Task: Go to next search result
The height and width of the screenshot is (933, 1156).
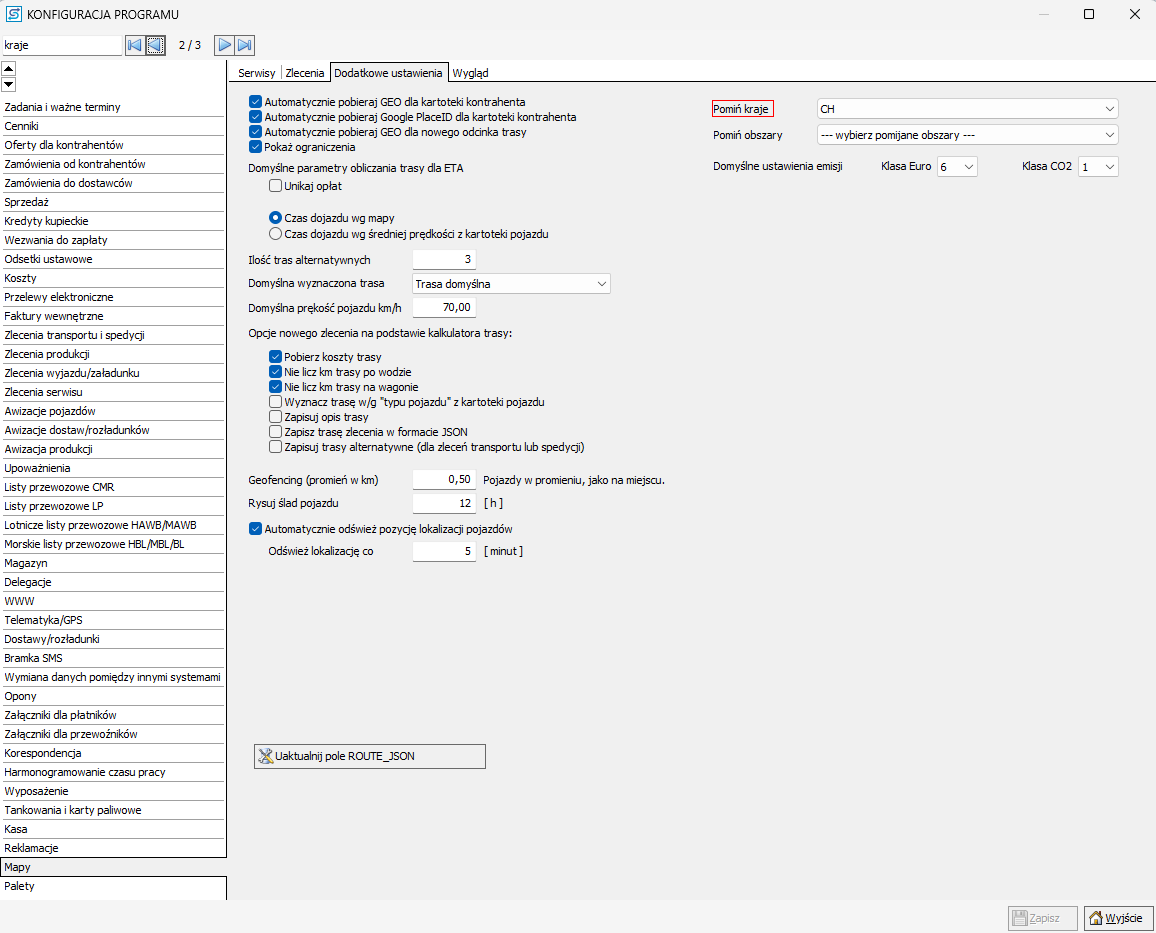Action: (x=224, y=45)
